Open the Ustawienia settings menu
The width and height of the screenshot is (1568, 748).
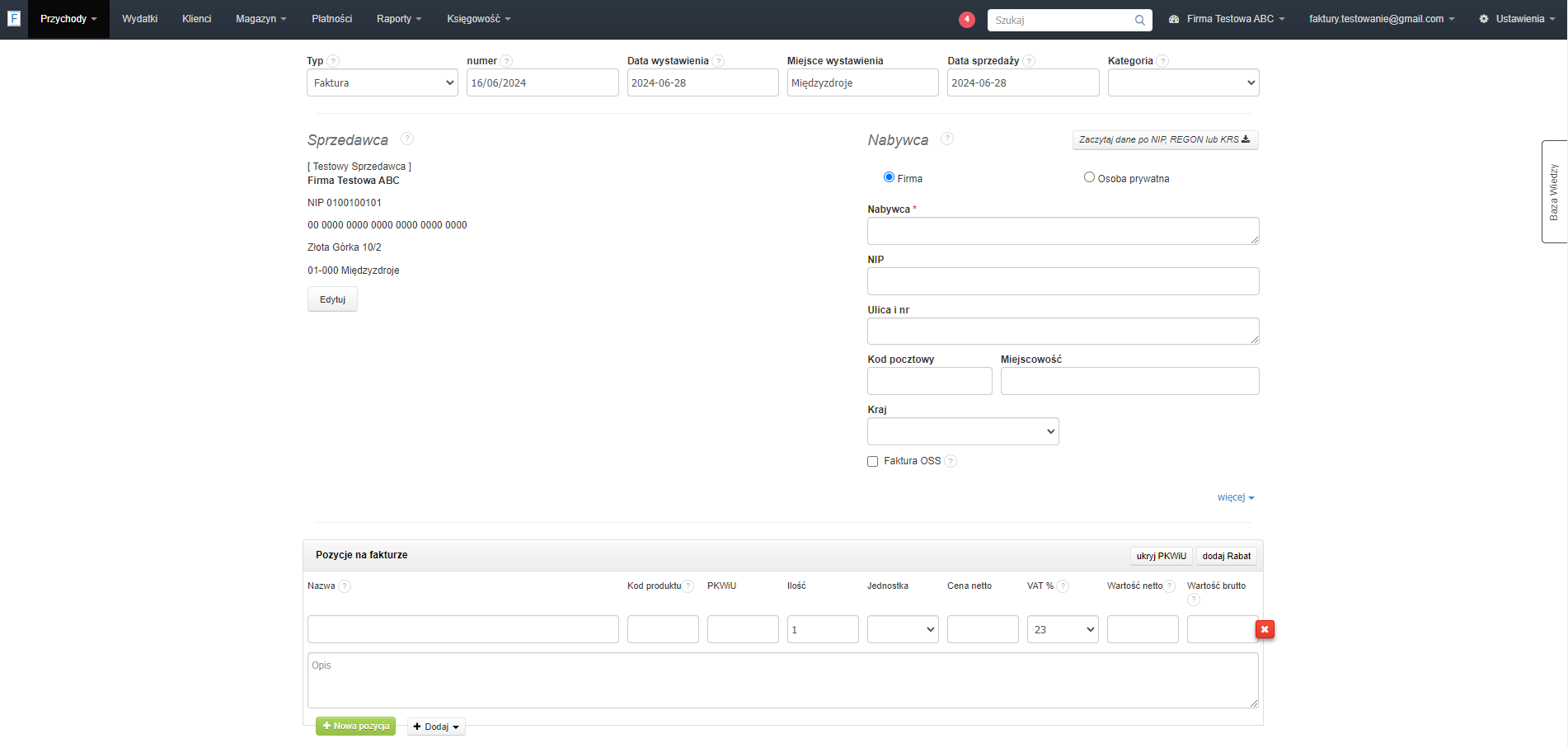point(1516,19)
